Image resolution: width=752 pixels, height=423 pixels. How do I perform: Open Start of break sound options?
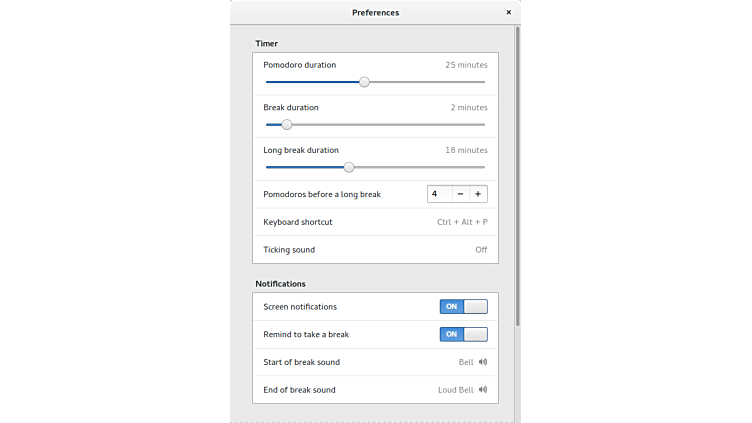(375, 362)
